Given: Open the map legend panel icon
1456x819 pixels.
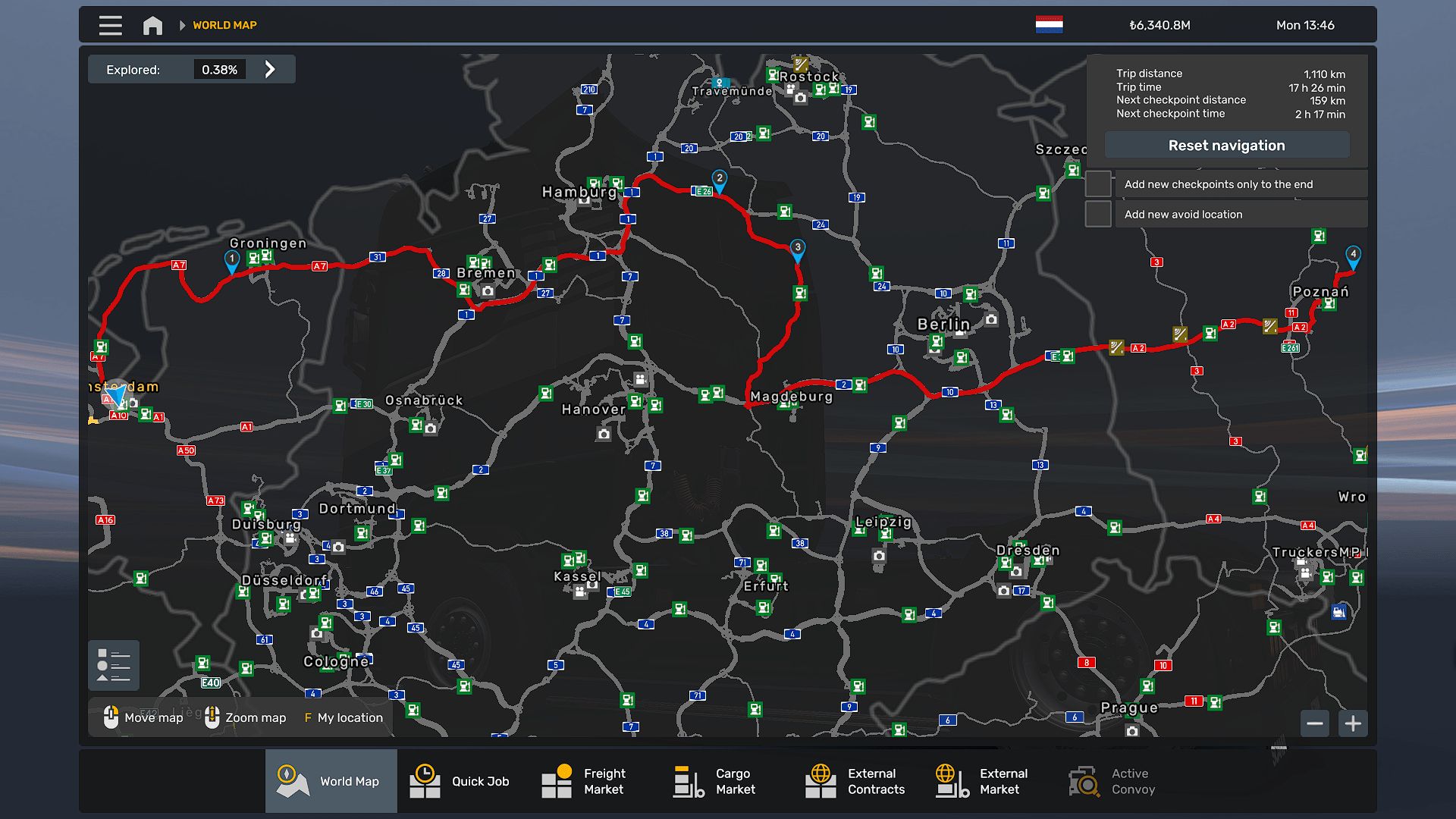Looking at the screenshot, I should click(x=113, y=666).
